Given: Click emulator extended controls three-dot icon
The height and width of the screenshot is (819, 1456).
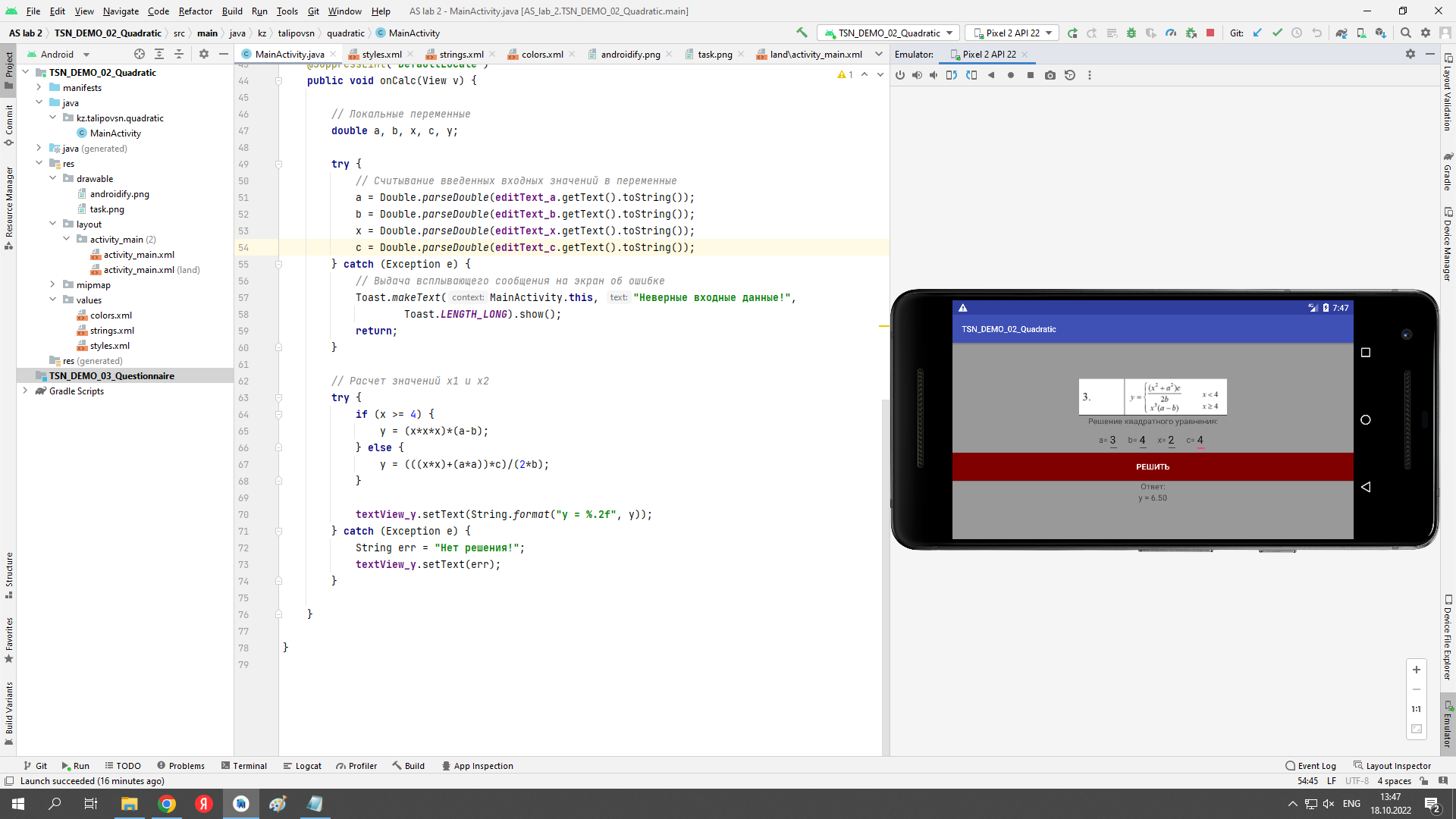Looking at the screenshot, I should pyautogui.click(x=1090, y=75).
